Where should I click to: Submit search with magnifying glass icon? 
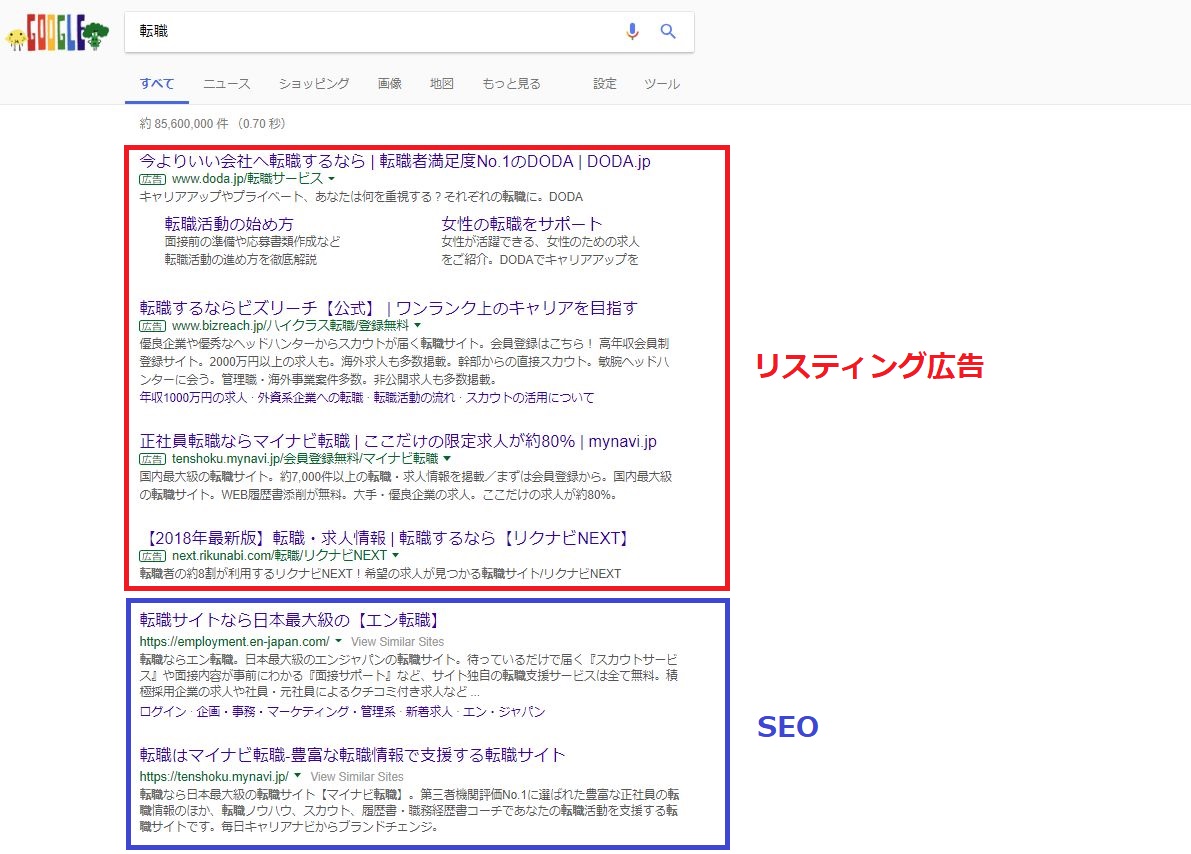[668, 31]
